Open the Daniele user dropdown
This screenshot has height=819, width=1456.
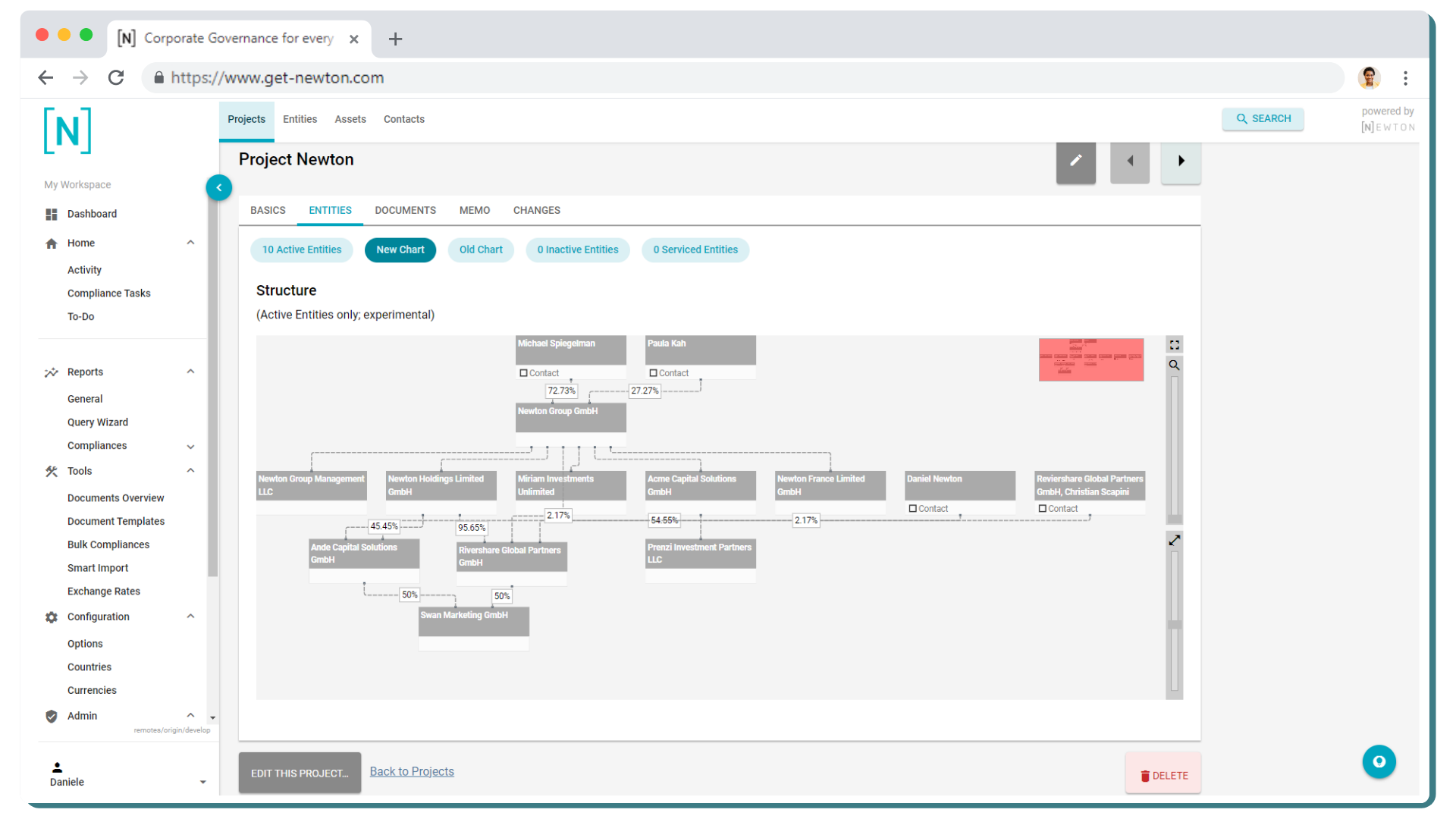[x=202, y=782]
